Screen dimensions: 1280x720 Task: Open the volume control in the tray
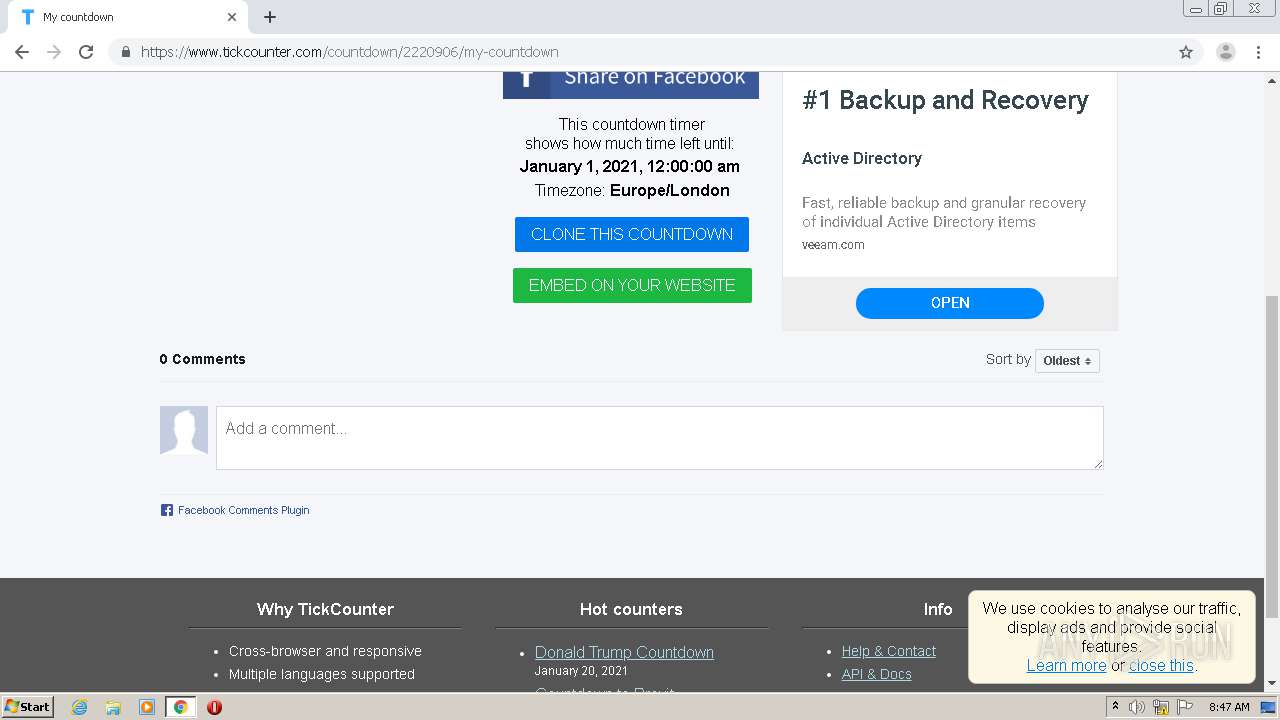[x=1137, y=707]
